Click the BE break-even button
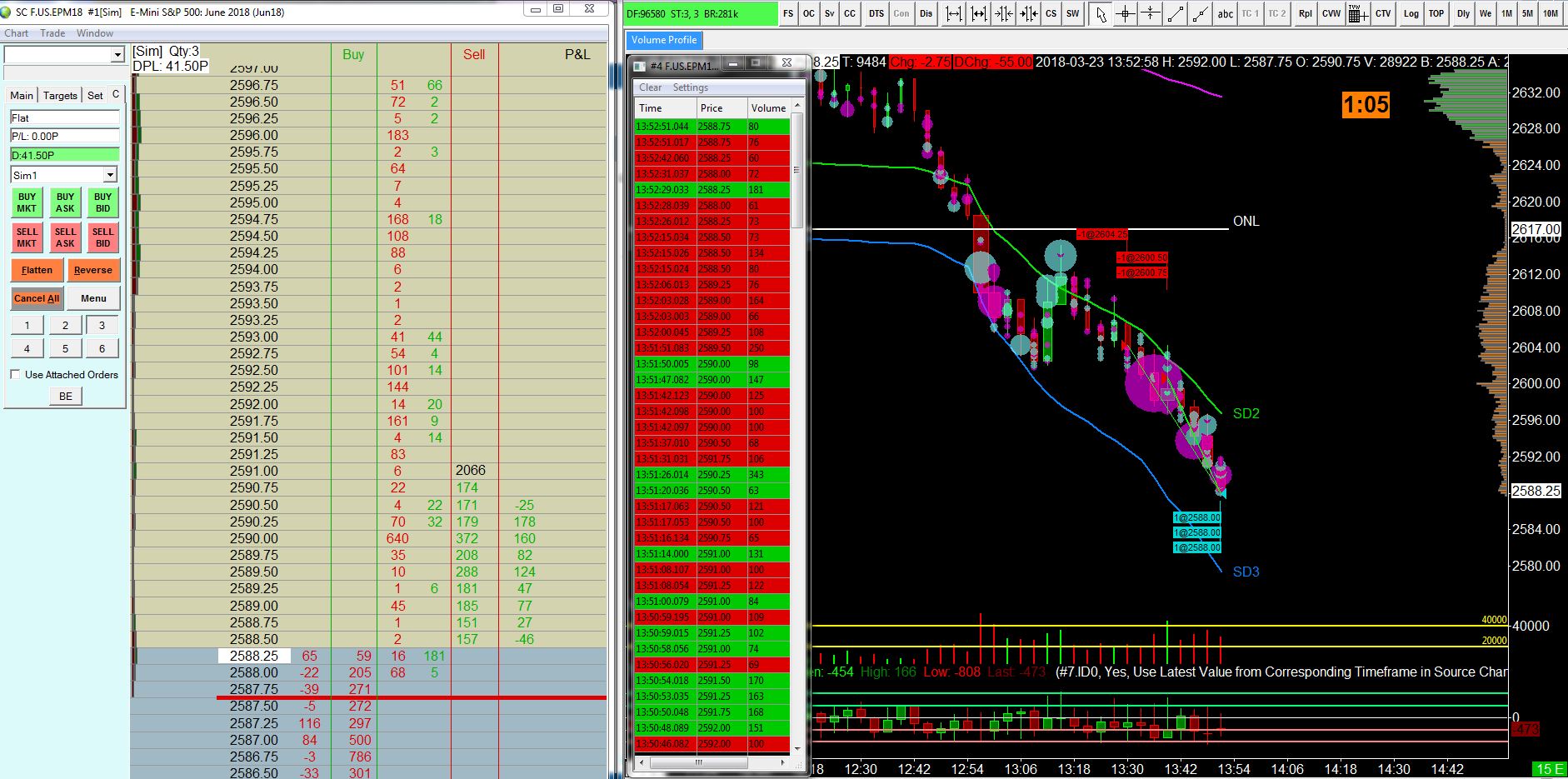 tap(66, 397)
